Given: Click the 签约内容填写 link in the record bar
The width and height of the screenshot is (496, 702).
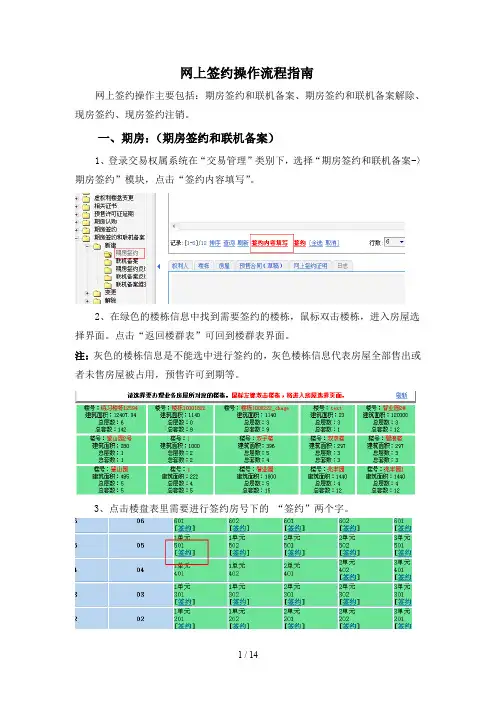Looking at the screenshot, I should coord(269,243).
